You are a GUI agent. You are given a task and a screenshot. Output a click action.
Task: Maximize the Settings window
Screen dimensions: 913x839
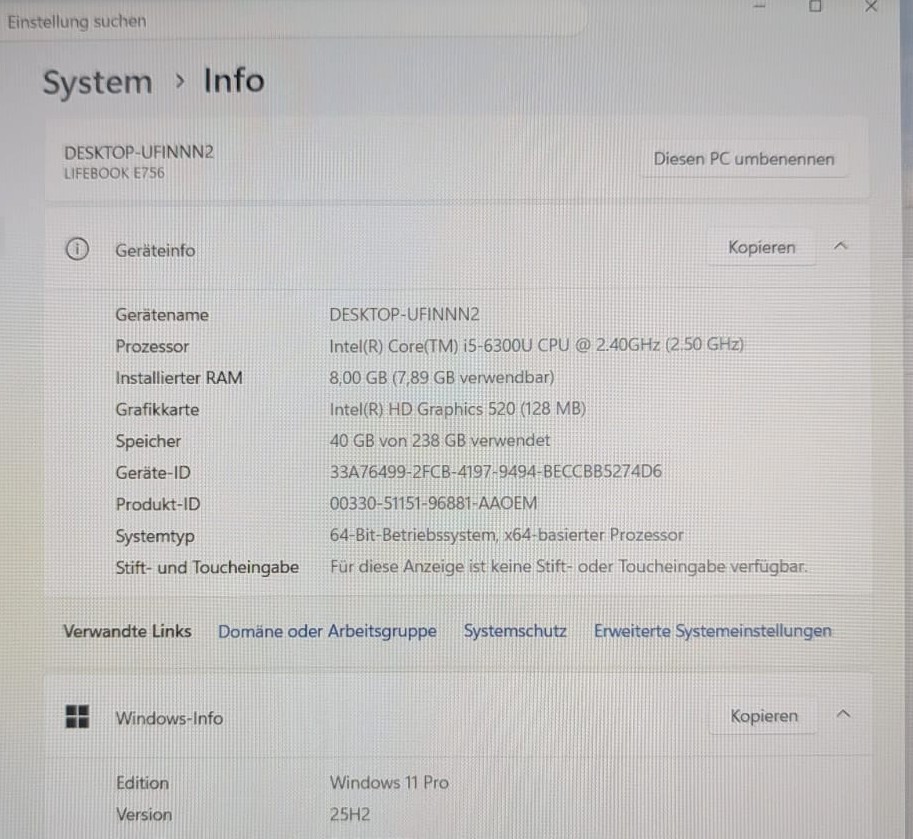[x=815, y=6]
